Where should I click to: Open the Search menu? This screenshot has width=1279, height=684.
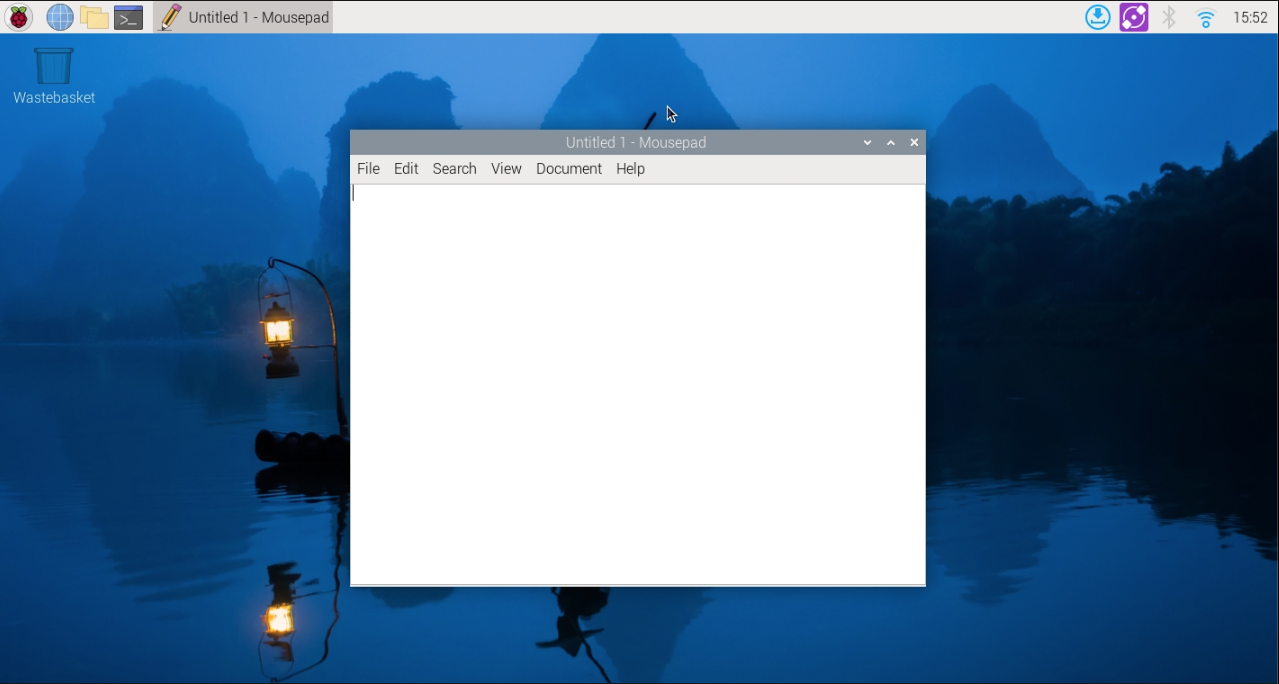pos(454,168)
